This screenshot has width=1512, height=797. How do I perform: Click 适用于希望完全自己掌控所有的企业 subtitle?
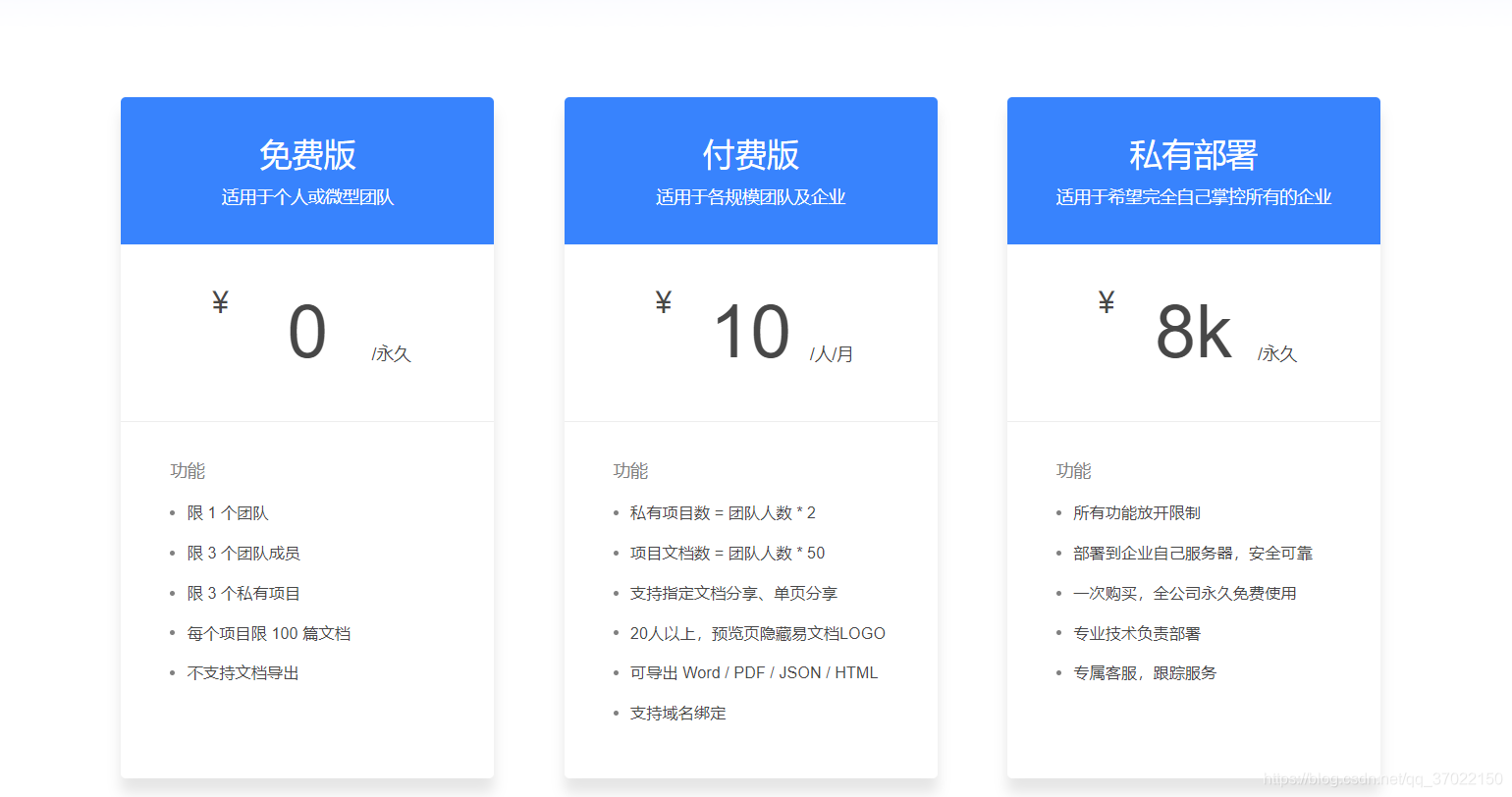[1193, 196]
